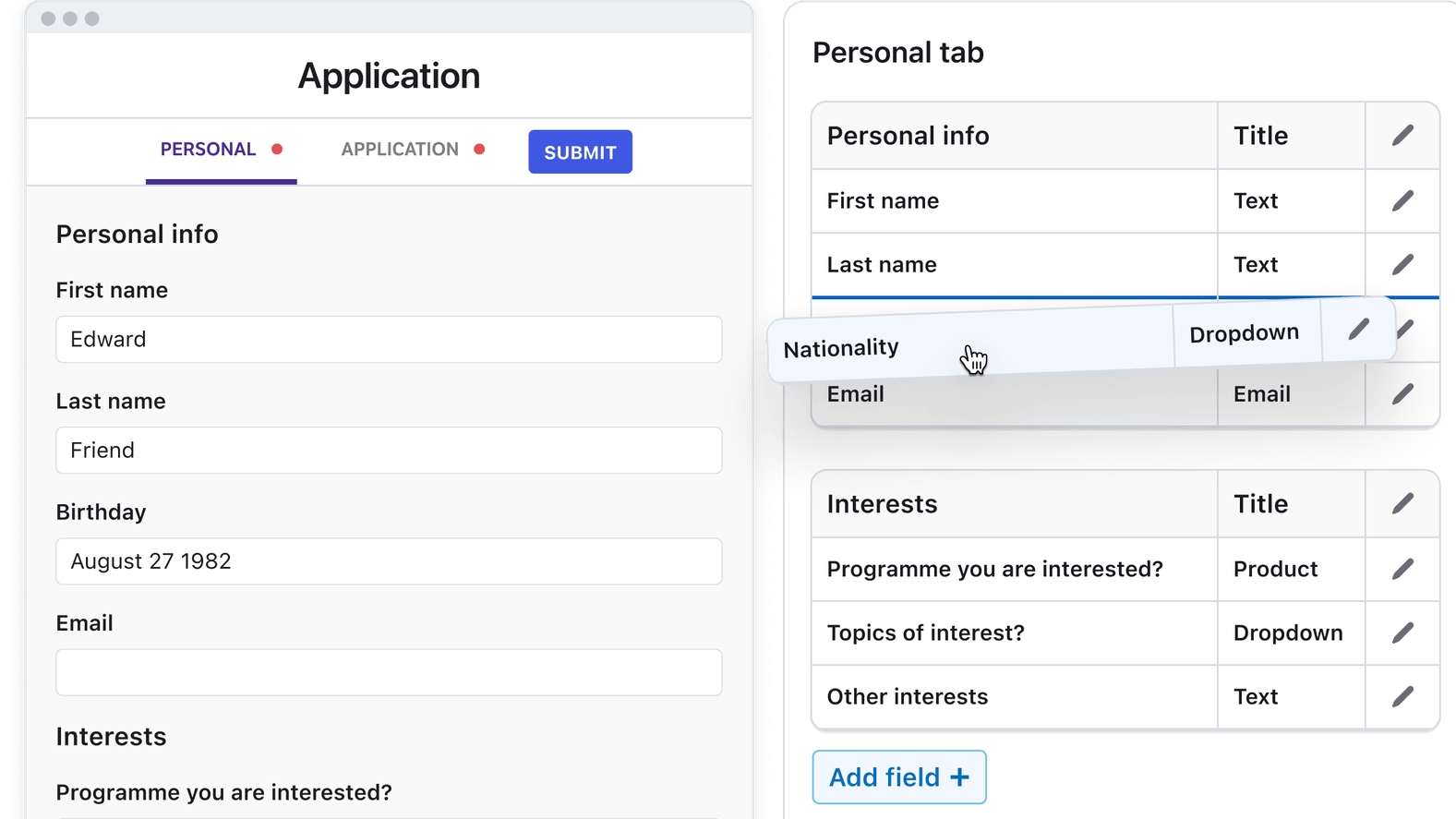Click the First name input containing Edward
Viewport: 1456px width, 819px height.
pos(389,340)
